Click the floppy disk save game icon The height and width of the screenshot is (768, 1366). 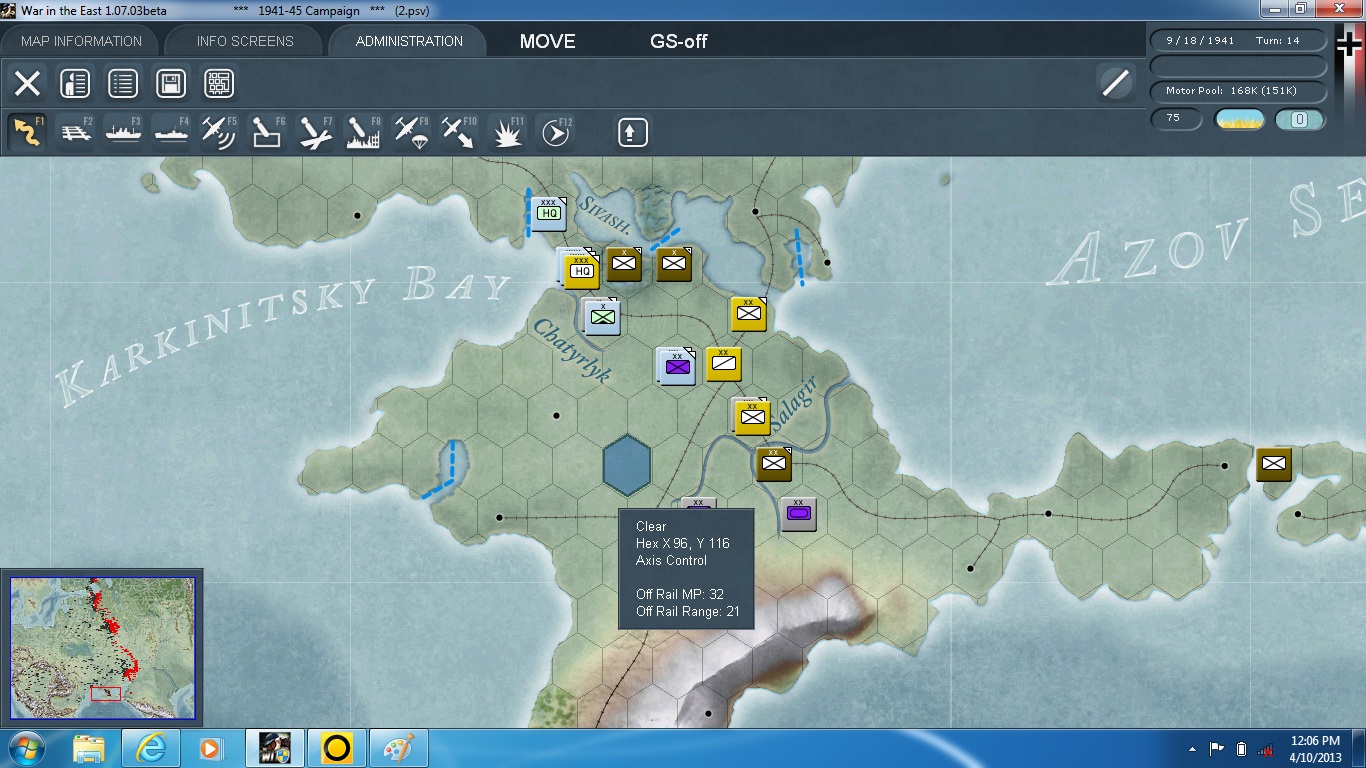pyautogui.click(x=171, y=83)
